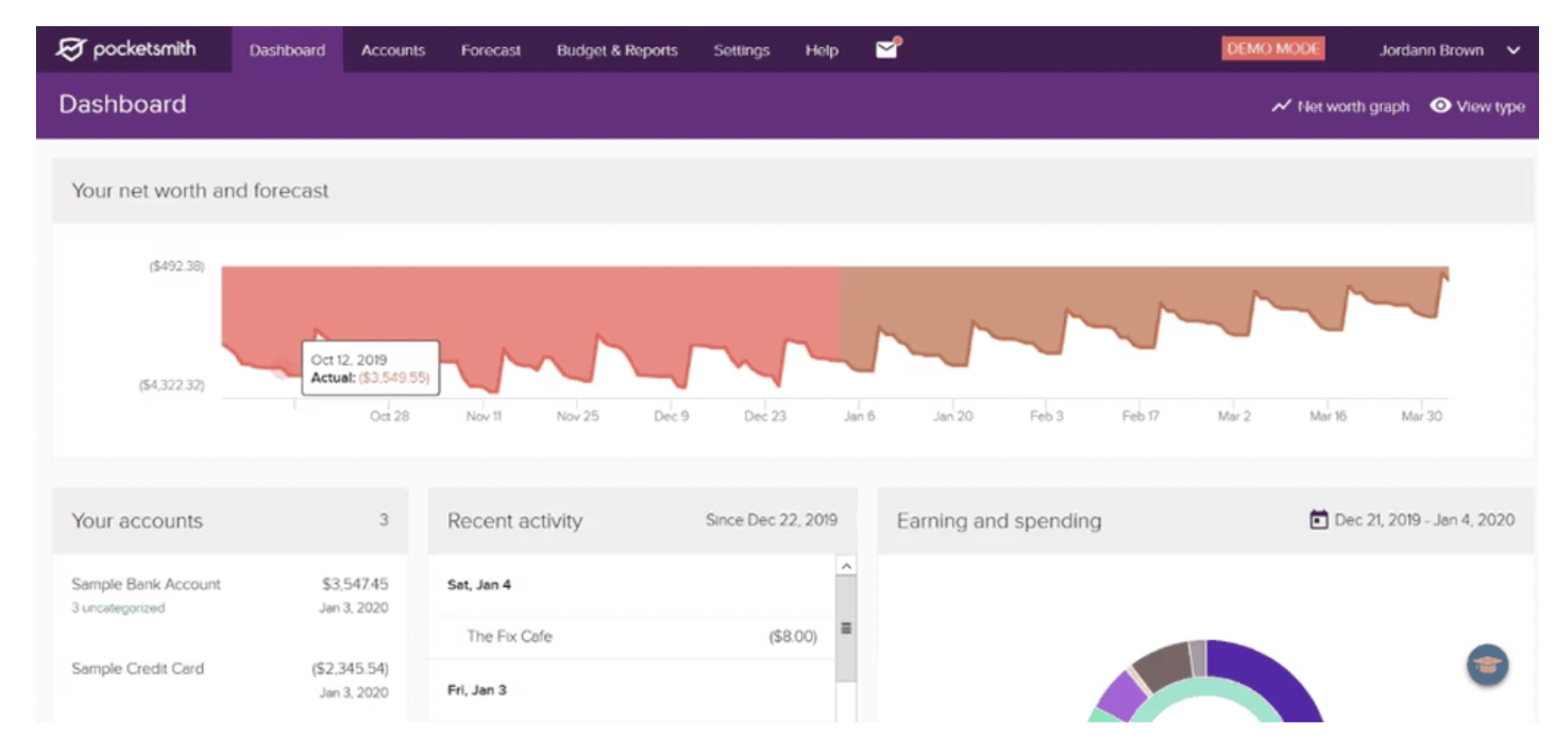Click the ($8.00) transaction amount
1568x744 pixels.
click(793, 637)
